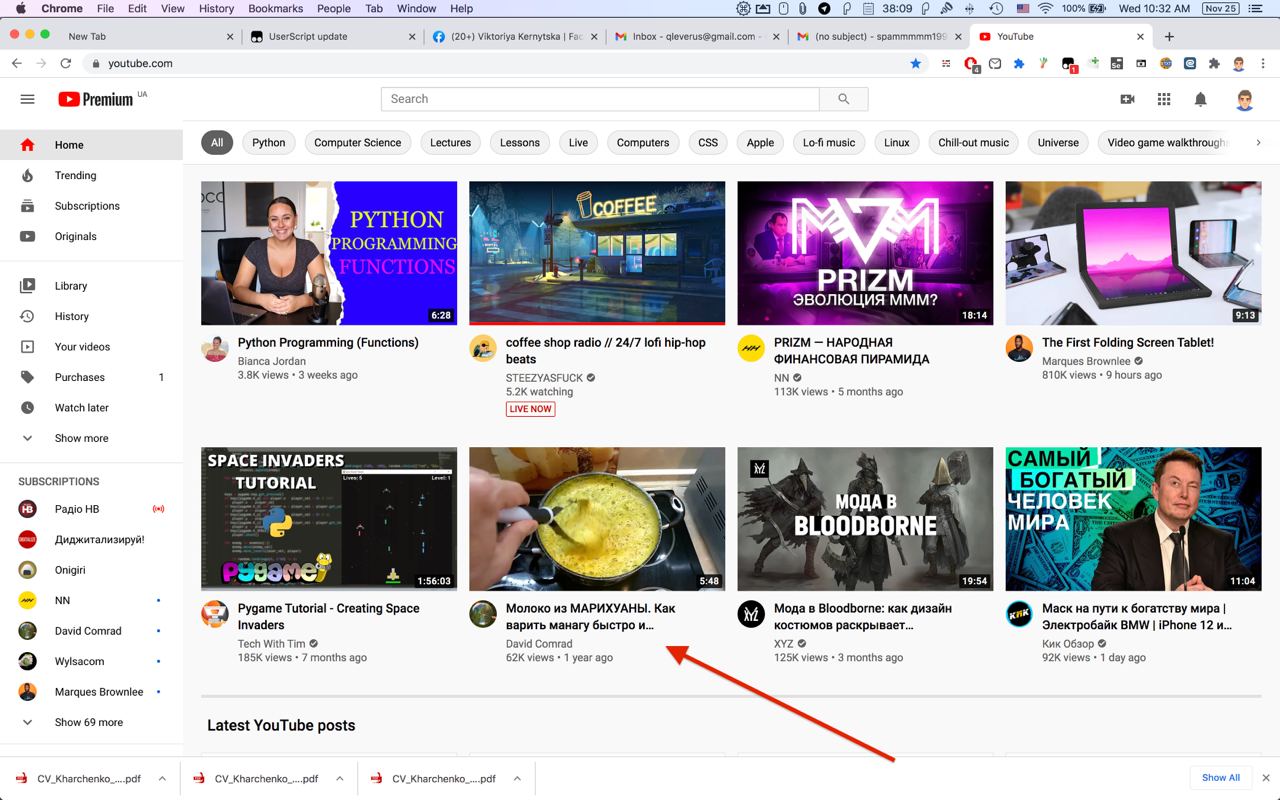Reload the page with refresh icon
This screenshot has width=1280, height=800.
click(x=66, y=63)
